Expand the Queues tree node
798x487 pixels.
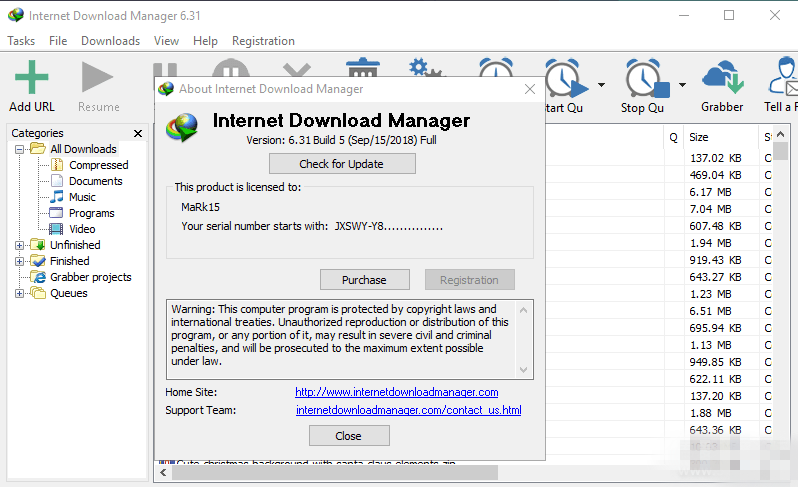pyautogui.click(x=19, y=294)
